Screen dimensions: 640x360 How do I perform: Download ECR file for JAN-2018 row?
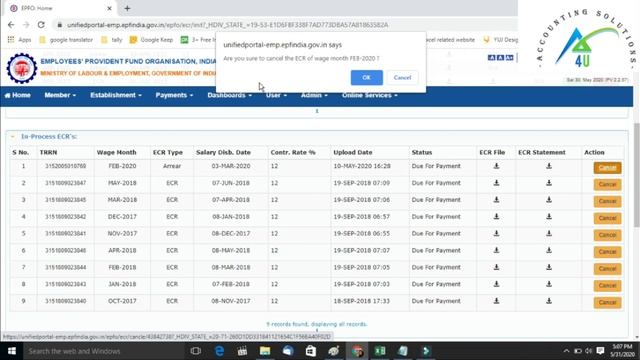coord(496,284)
